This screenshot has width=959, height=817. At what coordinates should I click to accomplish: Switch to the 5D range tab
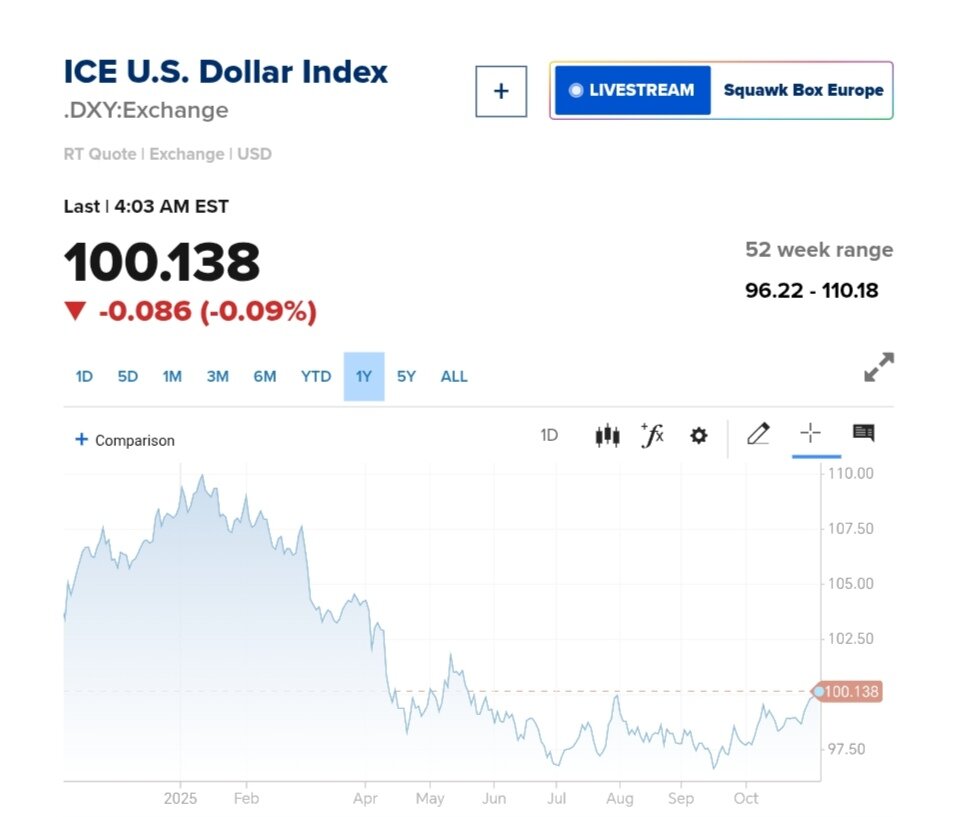coord(128,377)
